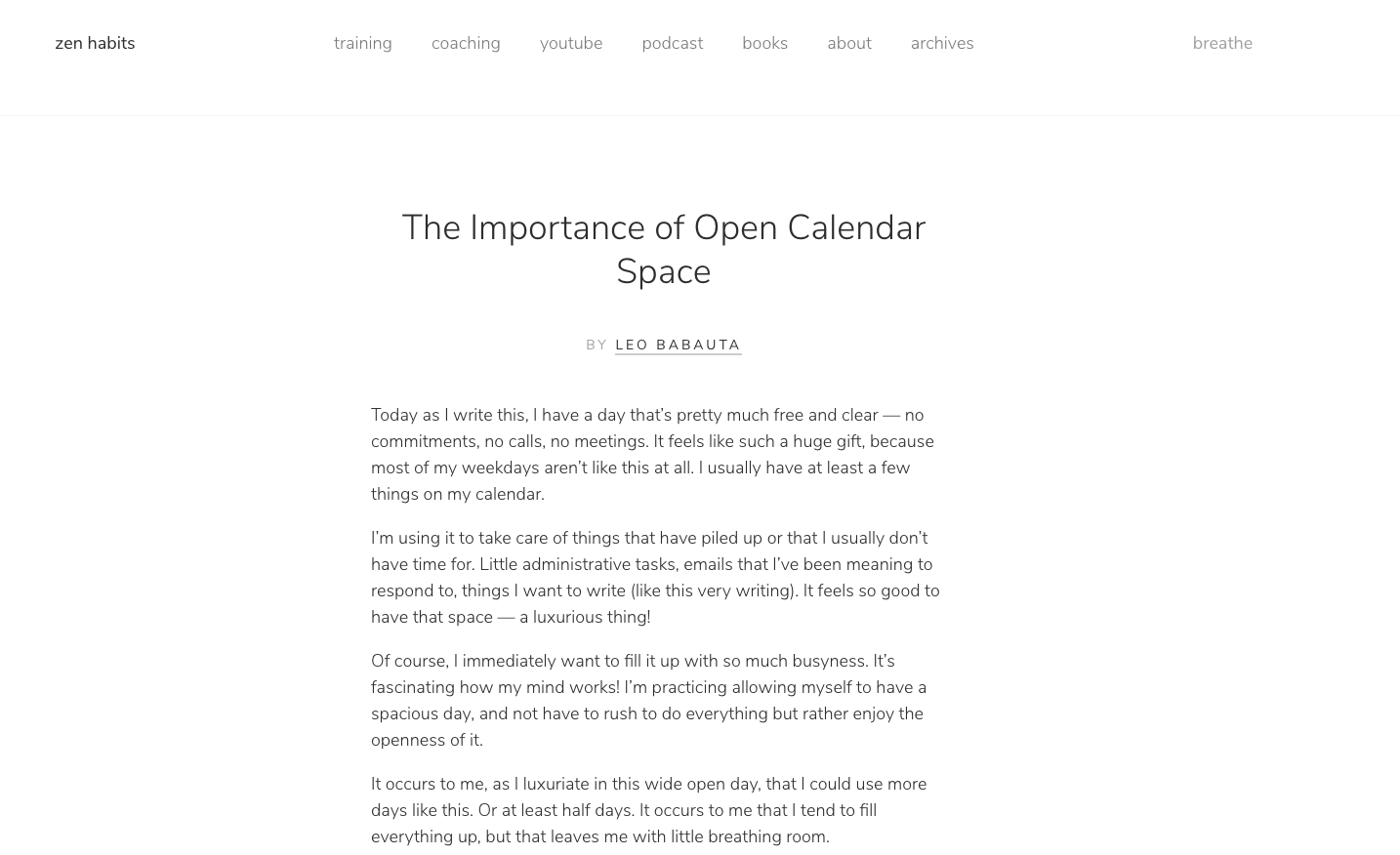
Task: Click the article title heading
Action: (x=663, y=249)
